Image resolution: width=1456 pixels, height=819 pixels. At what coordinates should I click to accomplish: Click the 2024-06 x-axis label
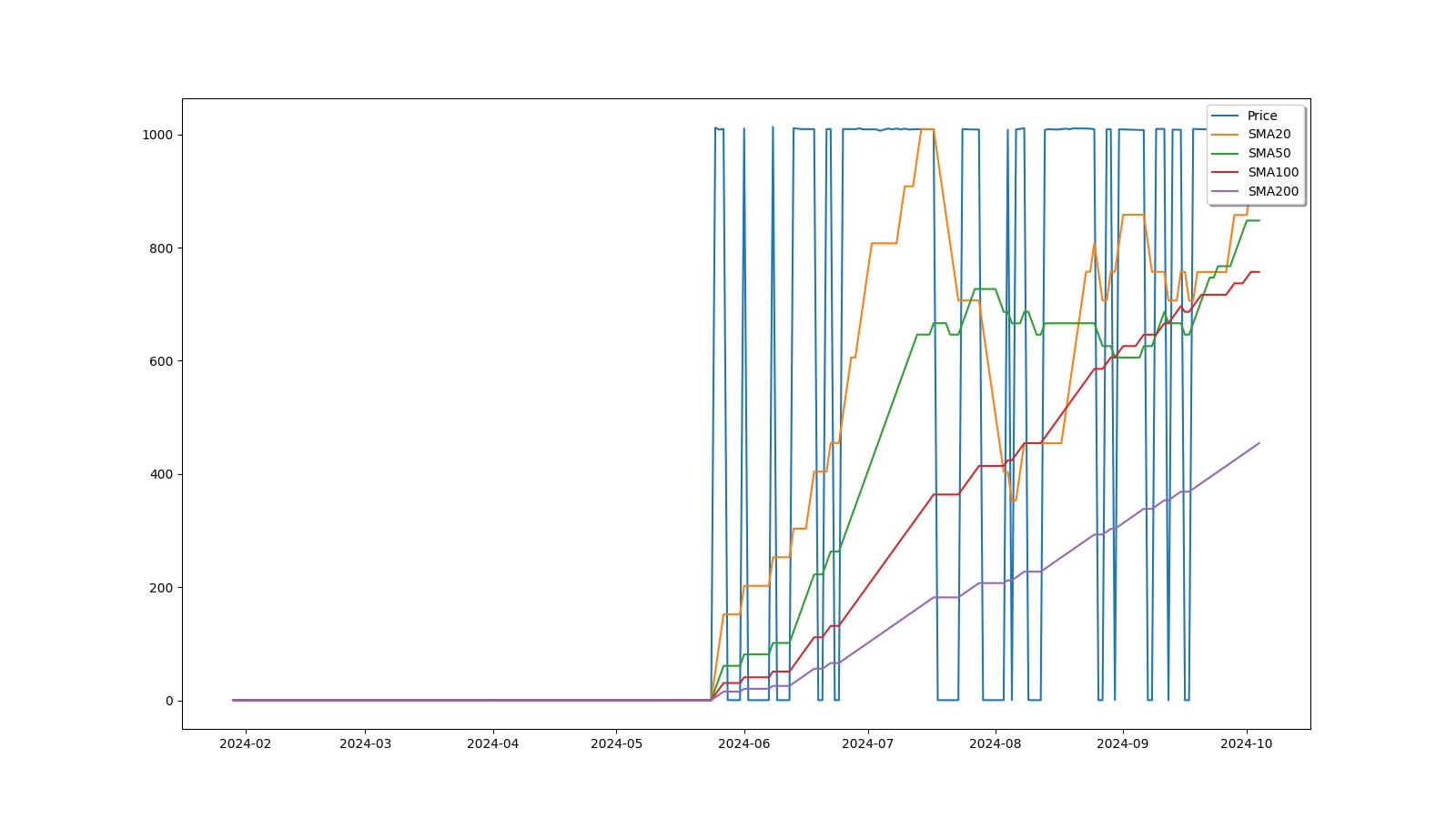[744, 743]
